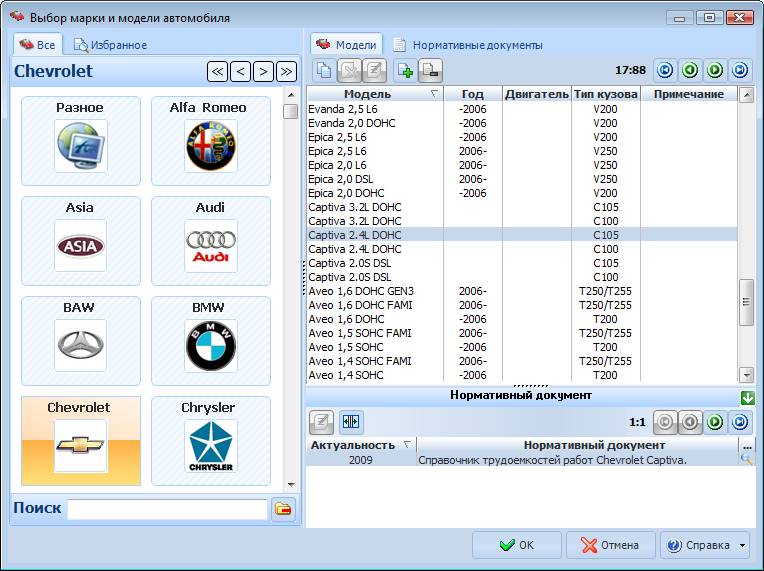Open the Справка dropdown arrow
The height and width of the screenshot is (571, 764).
743,546
